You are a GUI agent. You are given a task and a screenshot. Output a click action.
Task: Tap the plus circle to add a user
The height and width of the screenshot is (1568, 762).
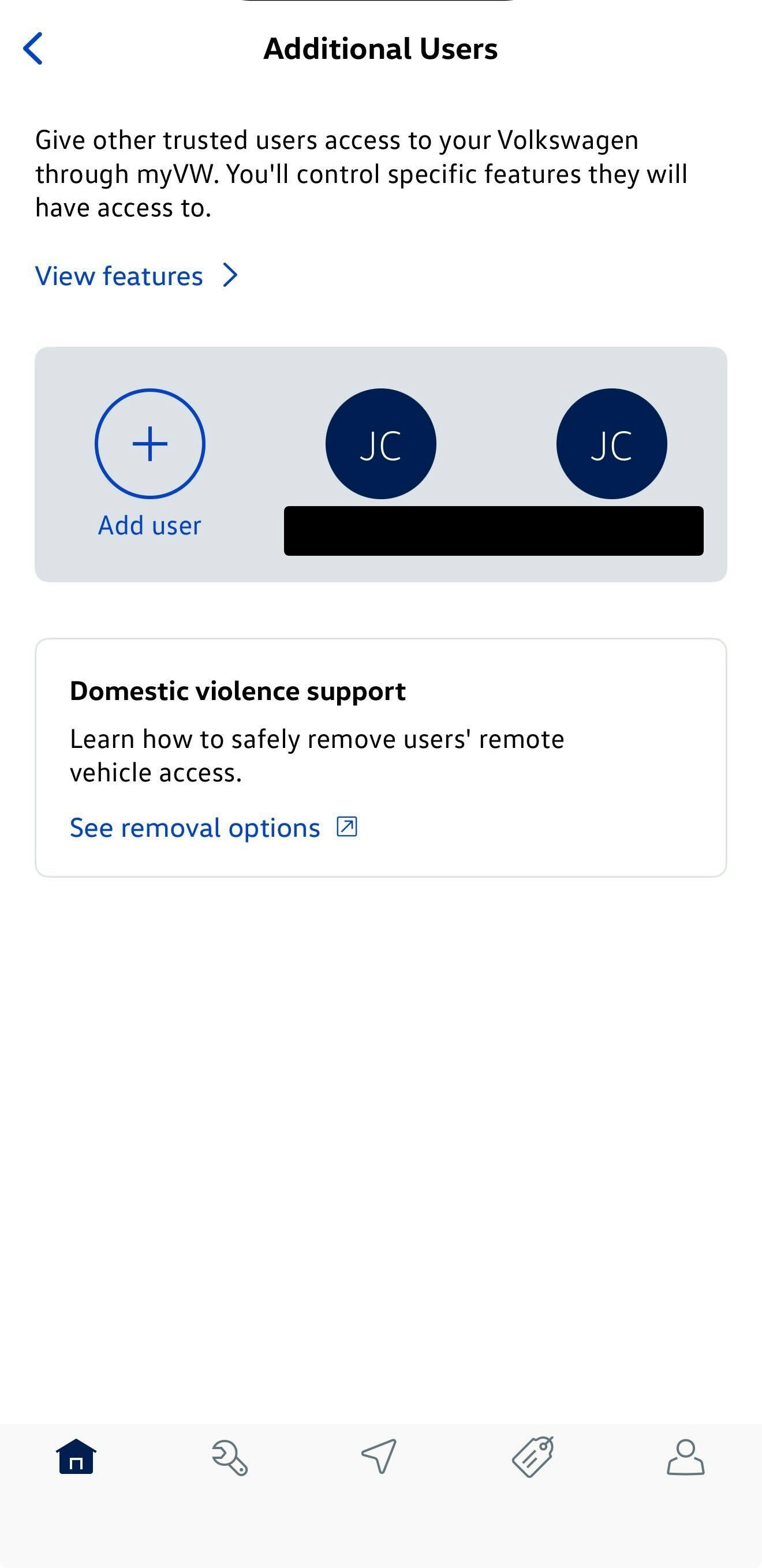tap(150, 444)
